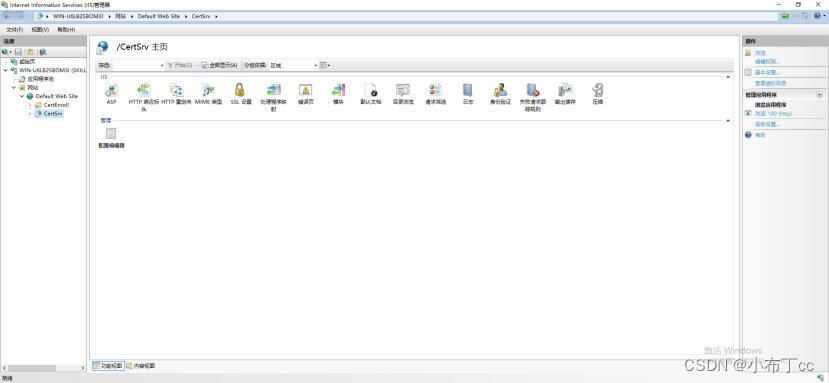Open the HTTP response headers feature
Viewport: 829px width, 383px height.
pyautogui.click(x=143, y=97)
